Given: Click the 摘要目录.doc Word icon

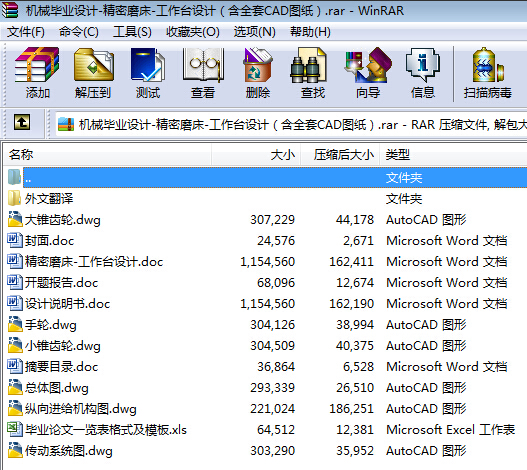Looking at the screenshot, I should pos(14,366).
